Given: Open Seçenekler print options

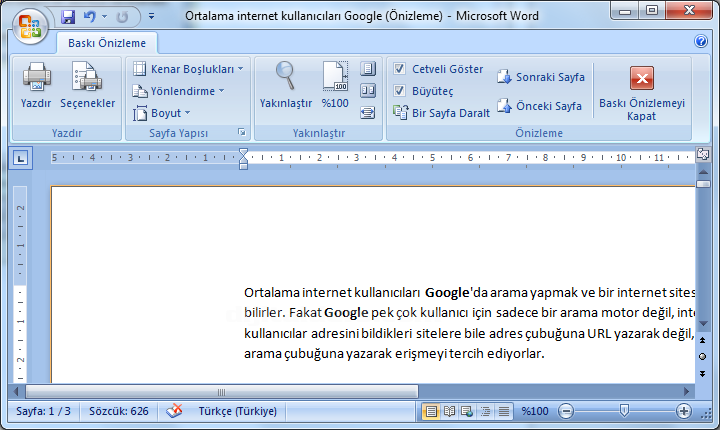Looking at the screenshot, I should pos(87,85).
